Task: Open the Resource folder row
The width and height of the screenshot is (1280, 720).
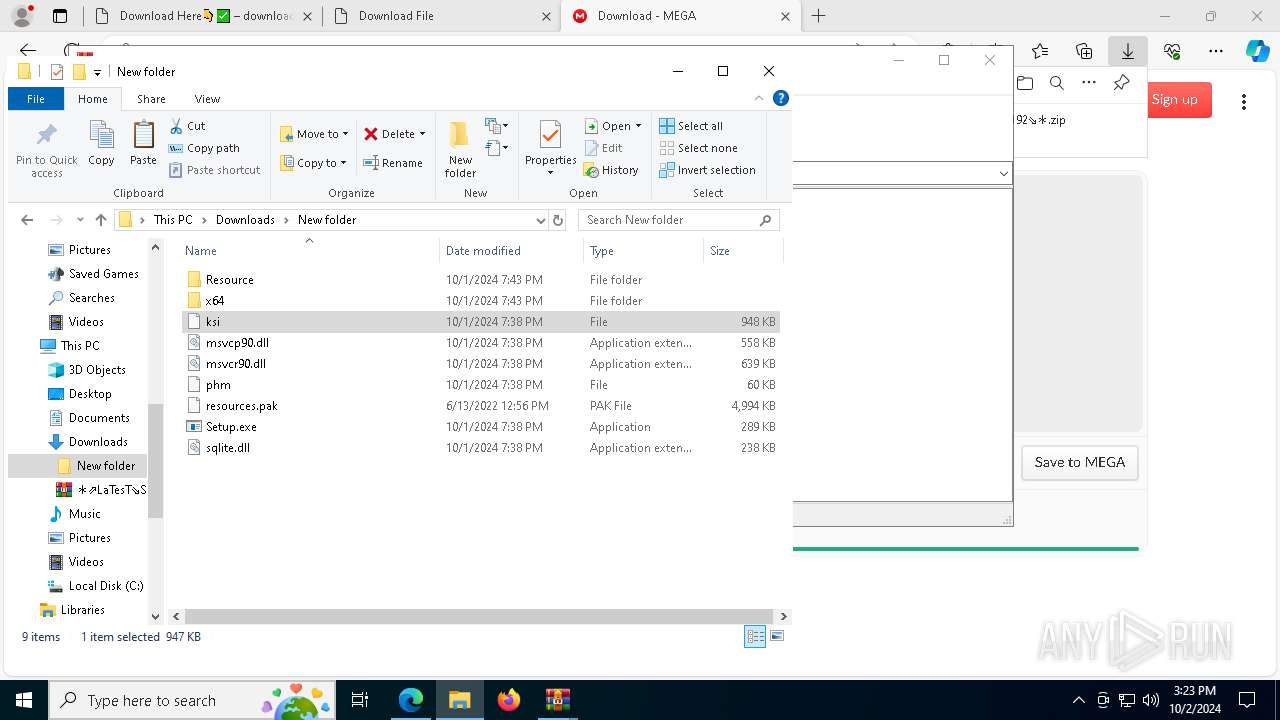Action: [x=480, y=280]
